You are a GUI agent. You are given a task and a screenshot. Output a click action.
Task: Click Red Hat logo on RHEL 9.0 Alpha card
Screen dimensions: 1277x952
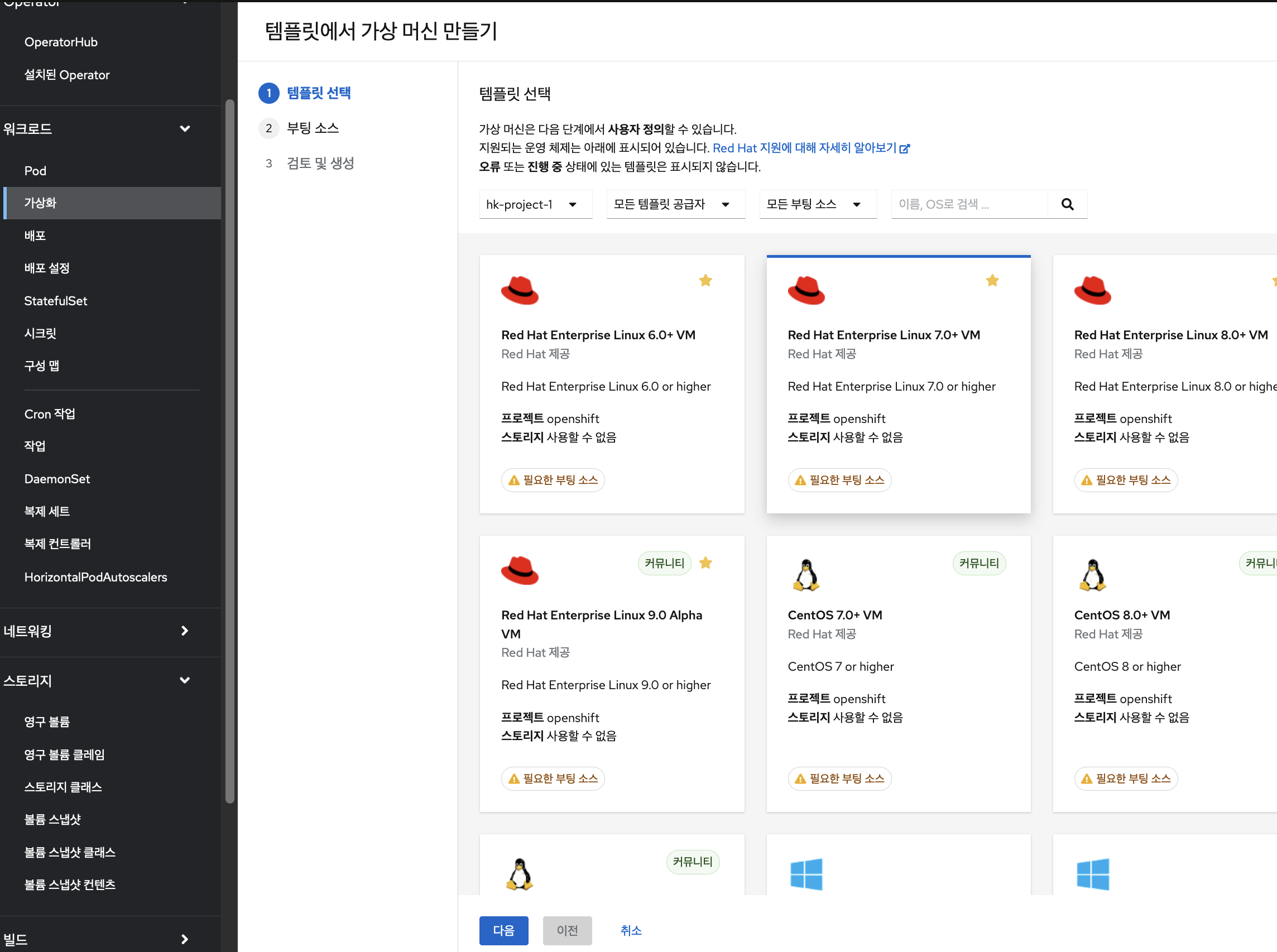[x=519, y=570]
